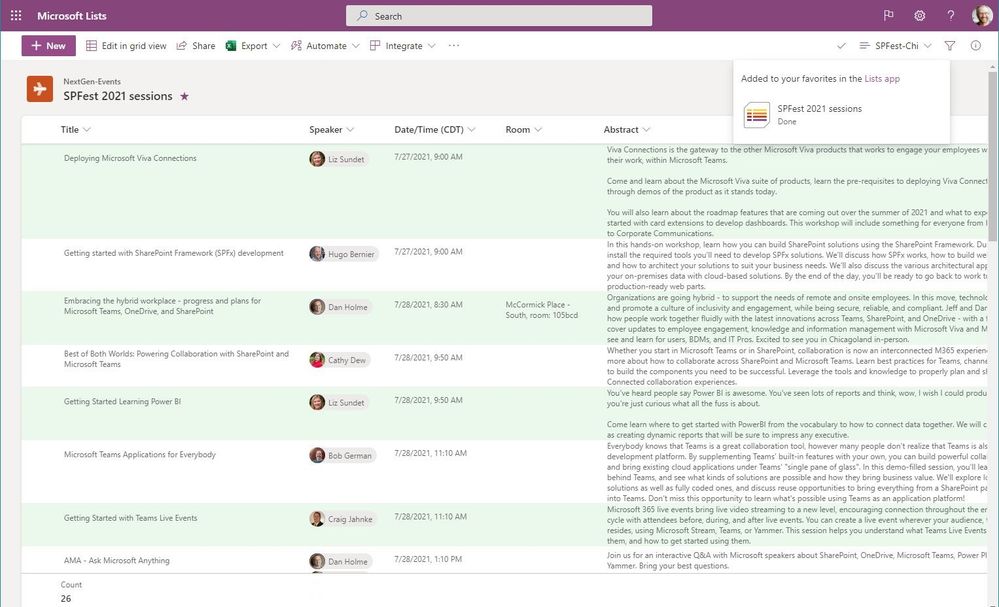Screen dimensions: 999x607
Task: Open Getting Started Learning Power BI item
Action: [x=122, y=401]
